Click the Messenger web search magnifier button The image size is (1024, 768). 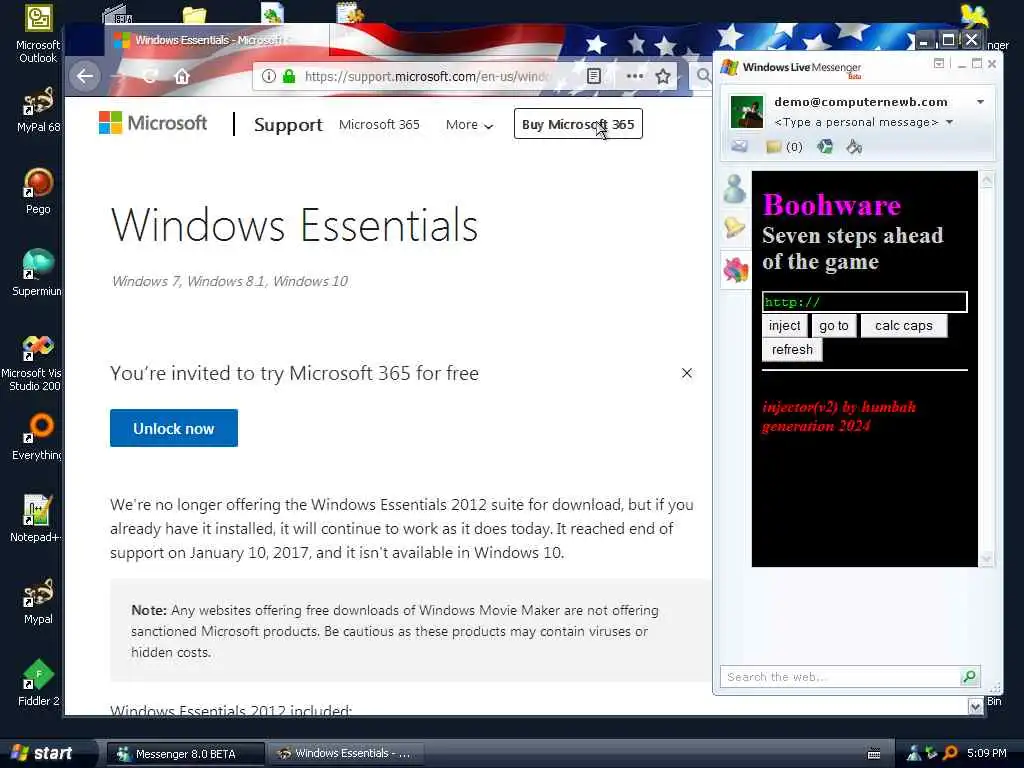tap(969, 677)
